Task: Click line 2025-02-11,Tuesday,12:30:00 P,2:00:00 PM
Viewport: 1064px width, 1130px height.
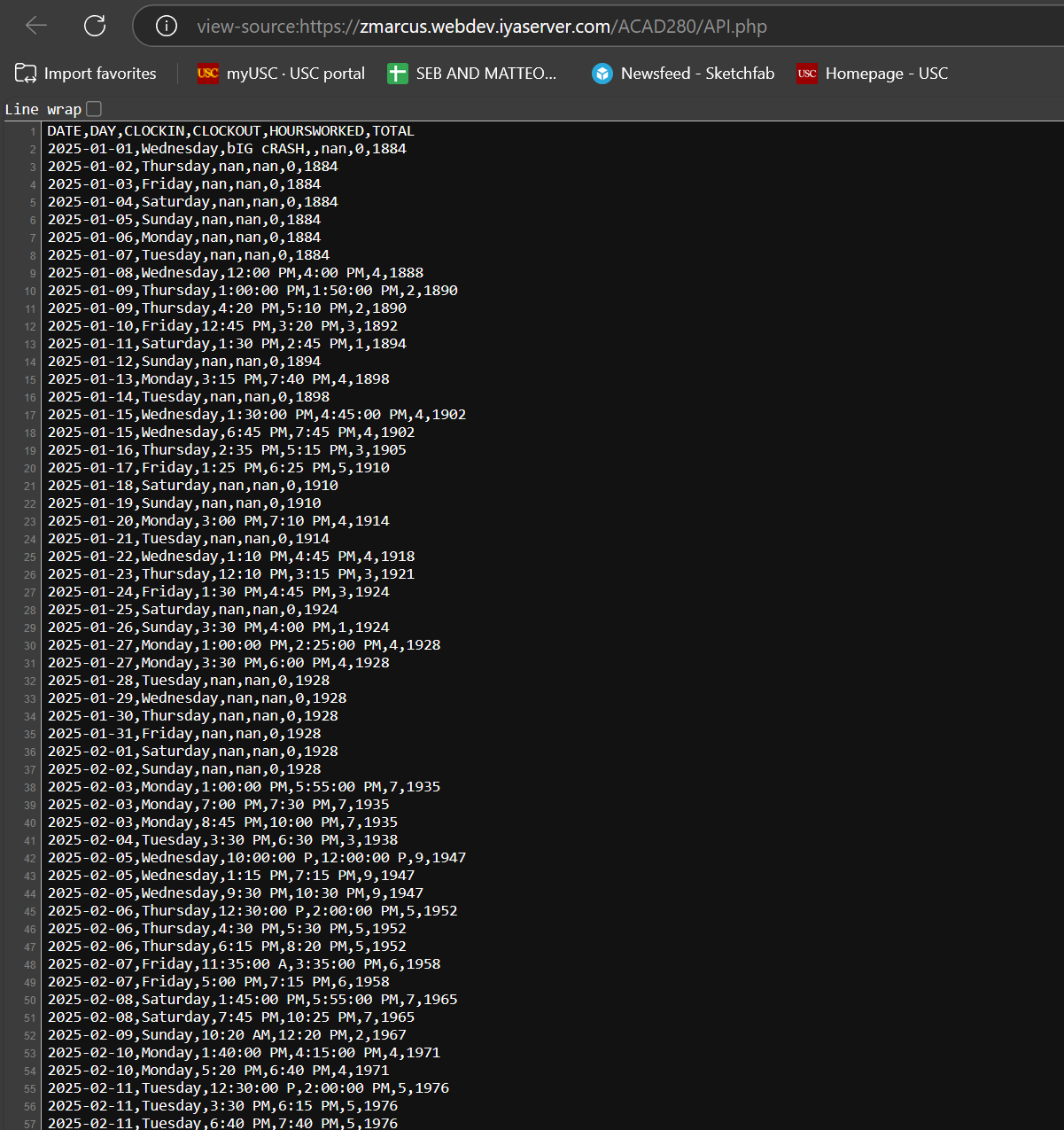Action: 248,1088
